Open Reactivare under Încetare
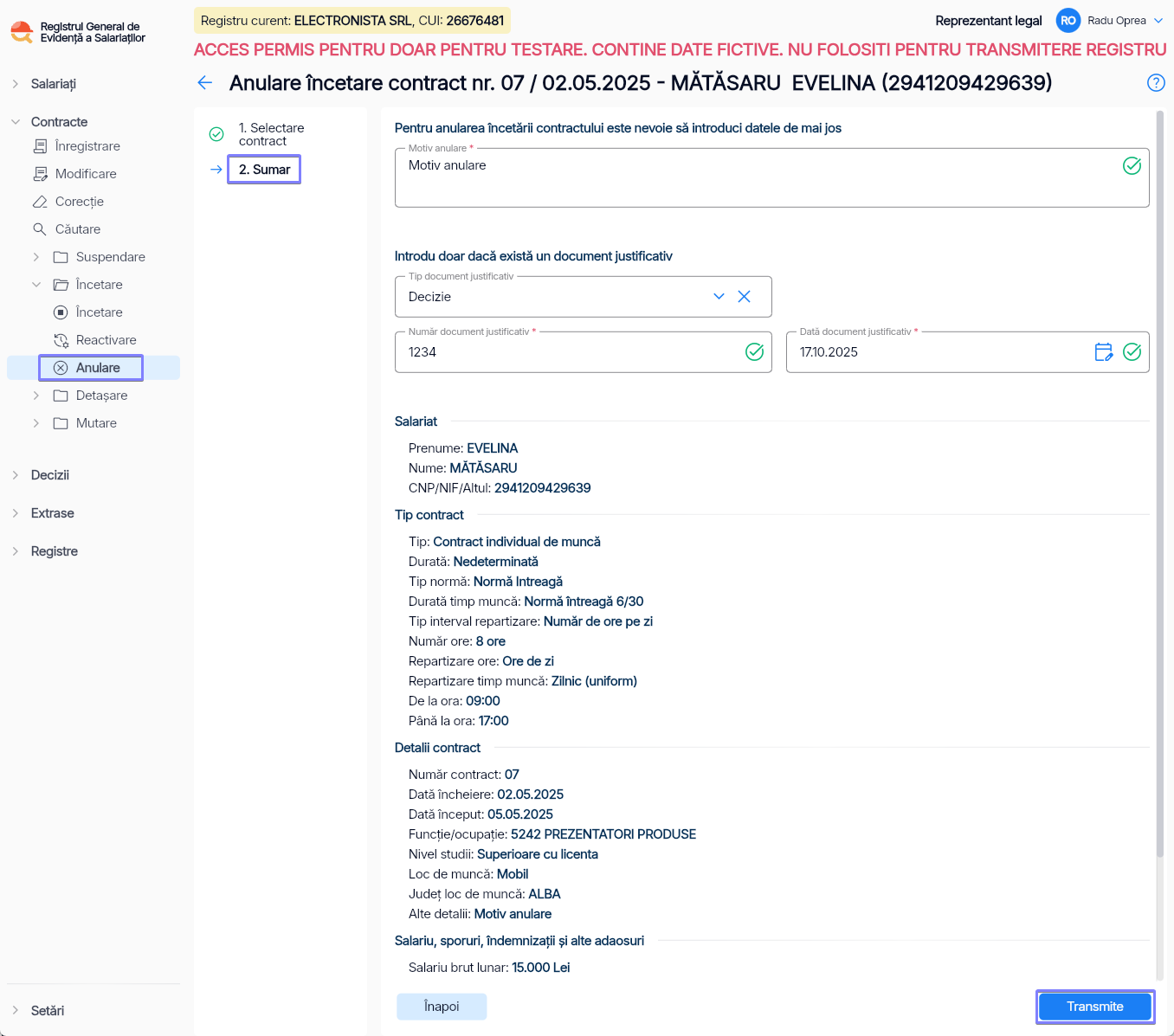Image resolution: width=1174 pixels, height=1036 pixels. pos(106,340)
